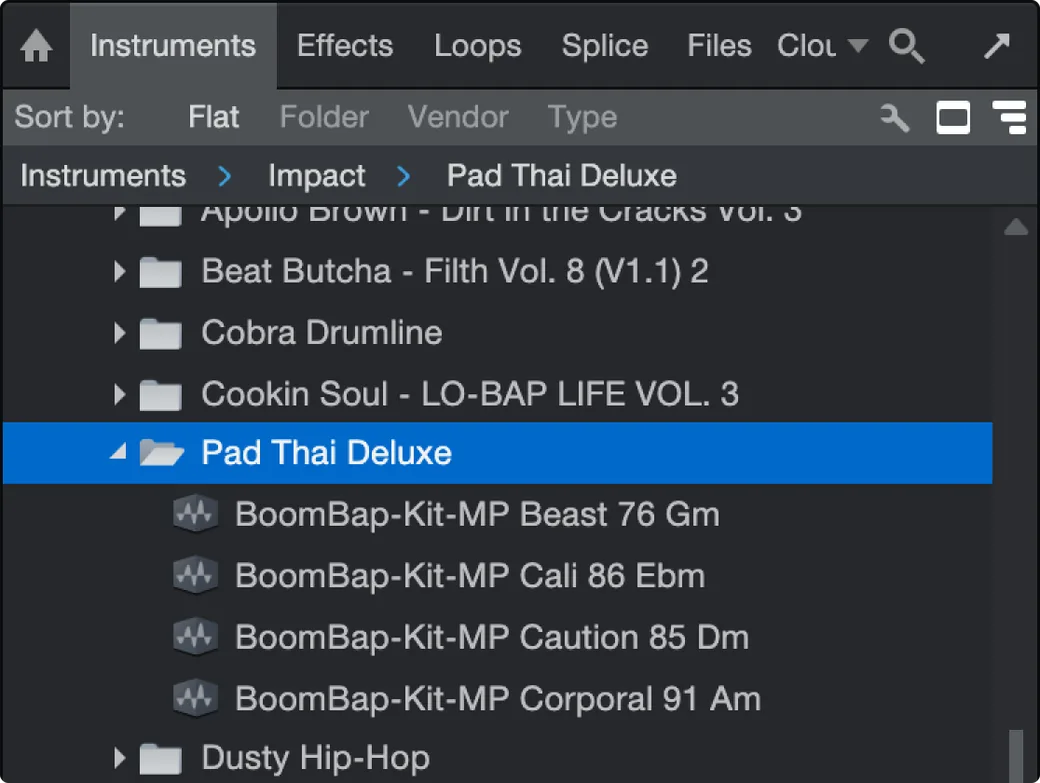Select BoomBap-Kit-MP Cali 86 Ebm preset
Viewport: 1040px width, 783px height.
[497, 575]
